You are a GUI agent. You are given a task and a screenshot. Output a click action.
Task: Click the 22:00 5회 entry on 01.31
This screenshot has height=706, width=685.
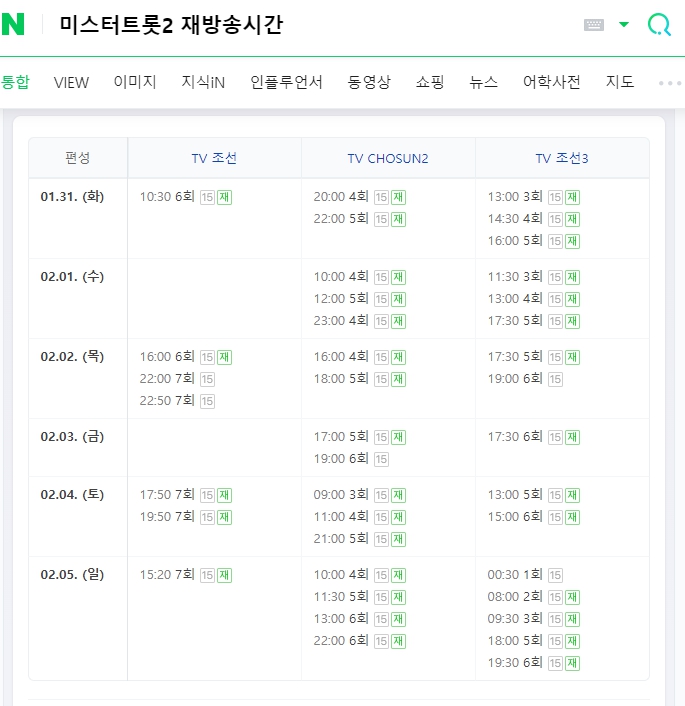(x=341, y=219)
